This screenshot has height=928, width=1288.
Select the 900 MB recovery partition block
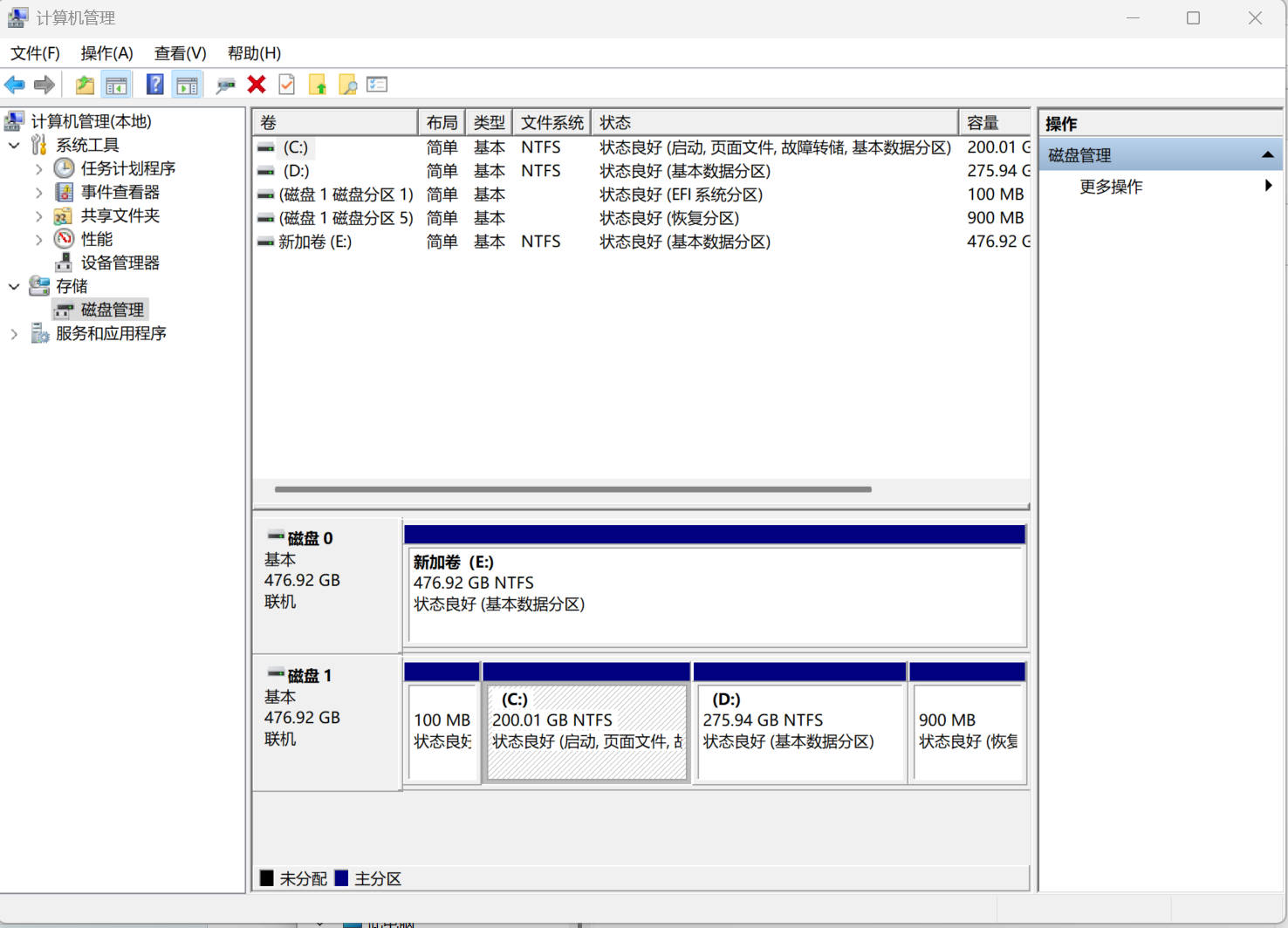[968, 722]
